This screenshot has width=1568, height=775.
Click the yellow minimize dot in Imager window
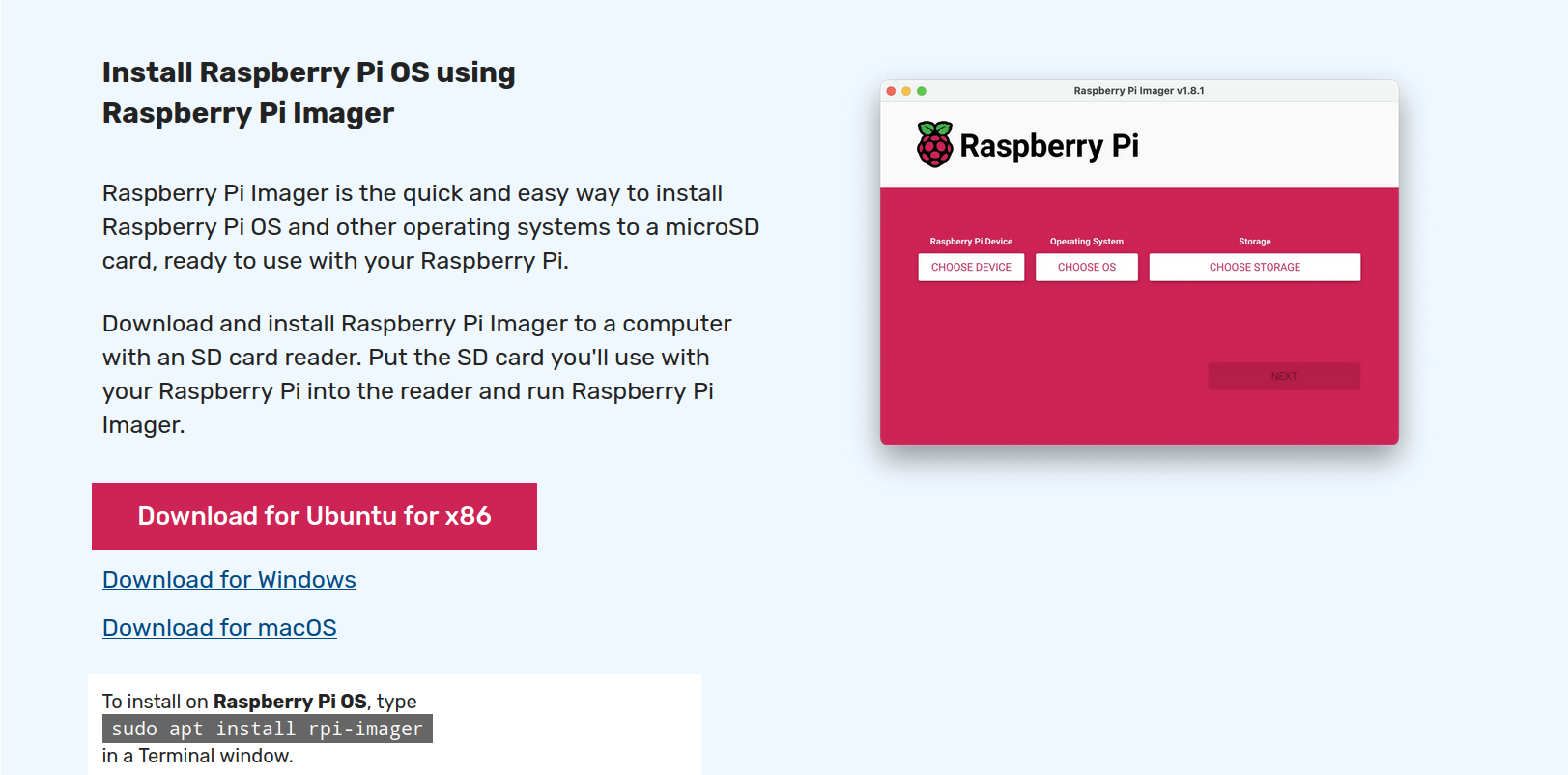click(906, 91)
